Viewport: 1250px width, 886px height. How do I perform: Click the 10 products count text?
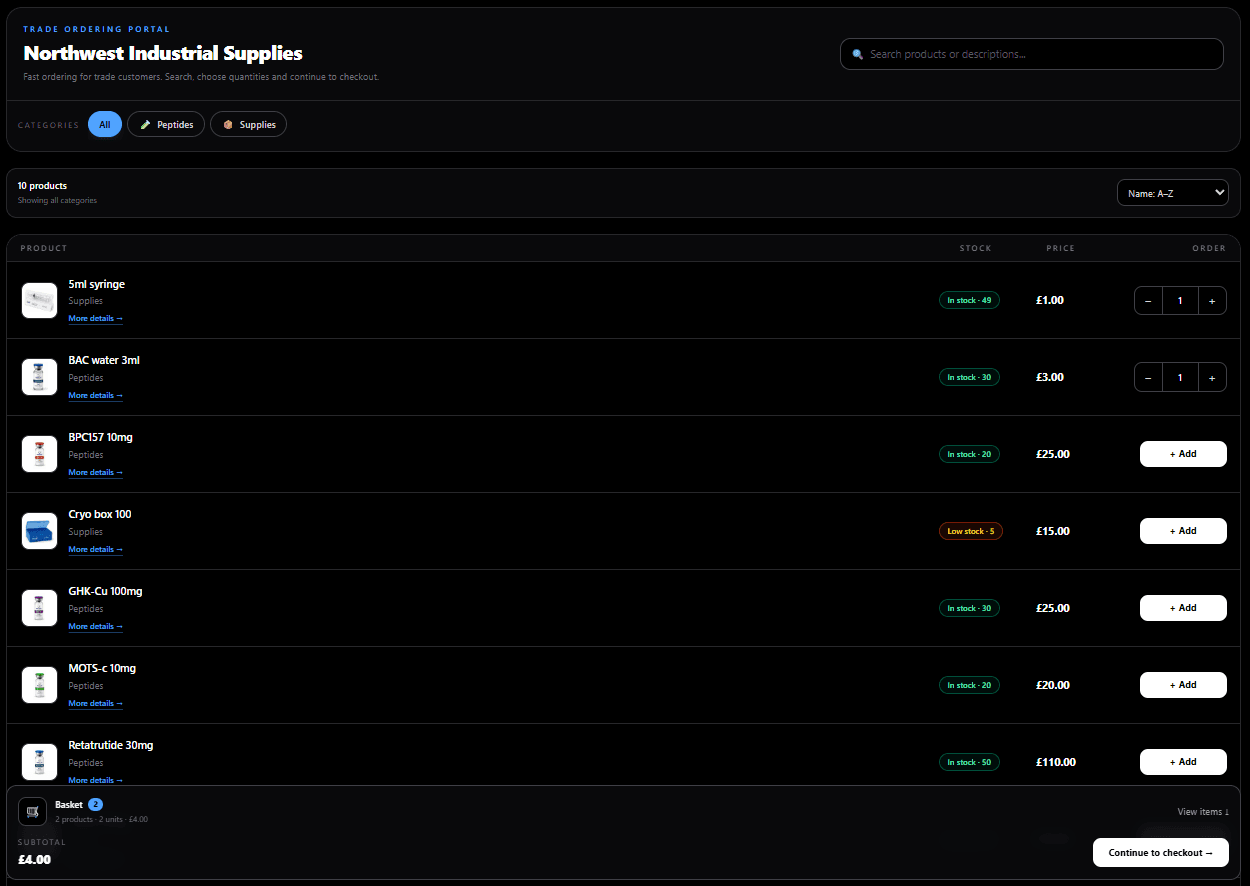pyautogui.click(x=42, y=186)
